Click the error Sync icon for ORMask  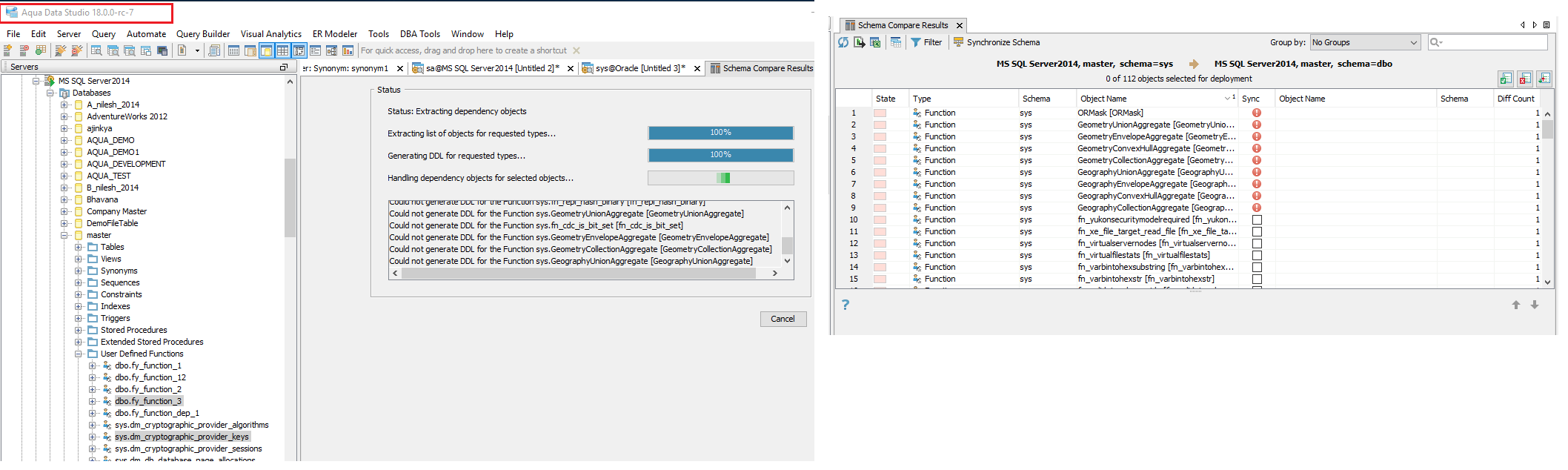click(x=1257, y=113)
